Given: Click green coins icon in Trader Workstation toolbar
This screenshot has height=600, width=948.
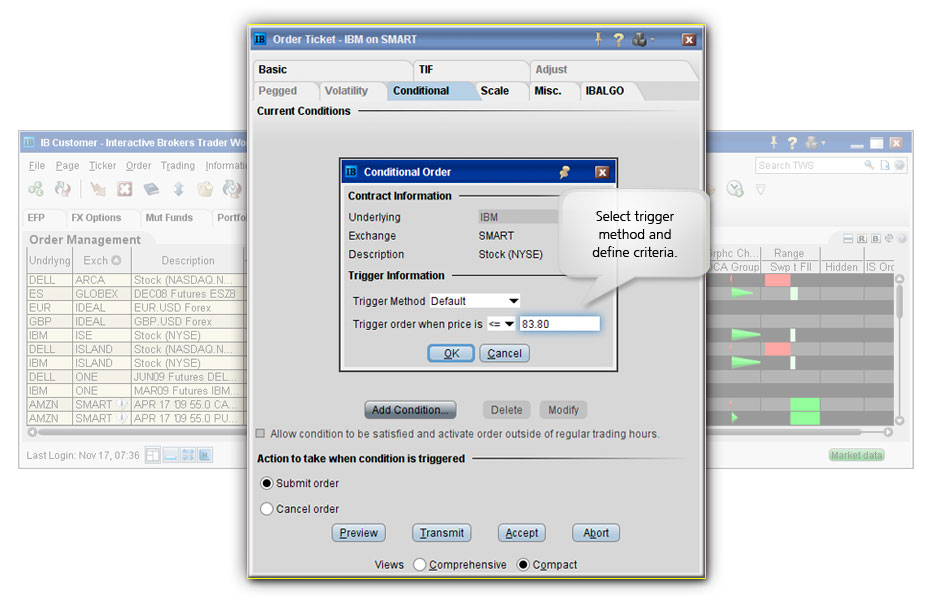Looking at the screenshot, I should coord(36,189).
